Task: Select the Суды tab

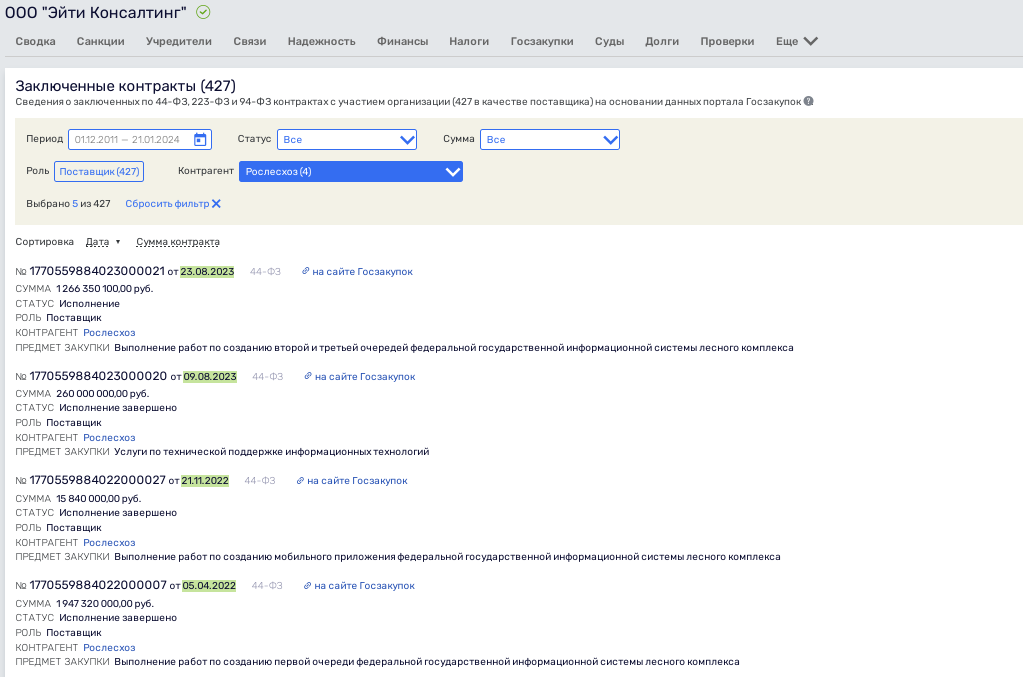Action: tap(609, 41)
